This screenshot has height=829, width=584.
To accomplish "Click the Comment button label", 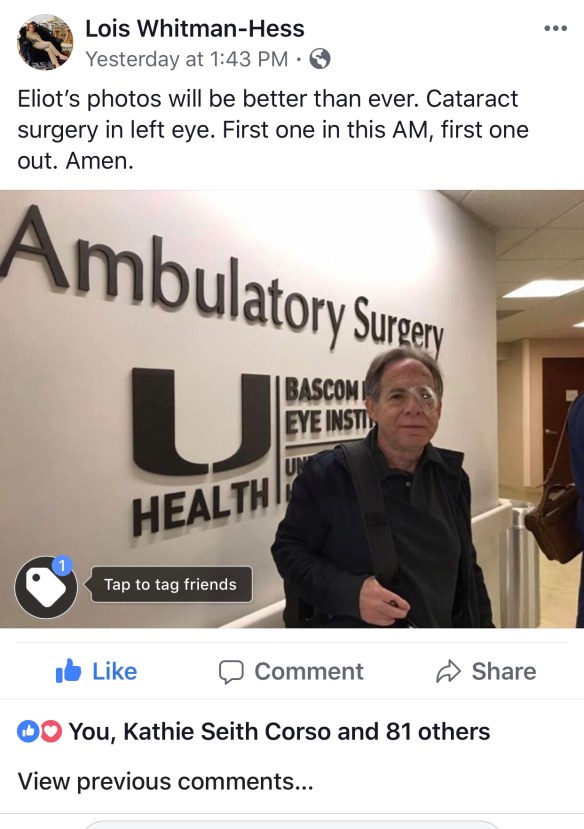I will (309, 671).
